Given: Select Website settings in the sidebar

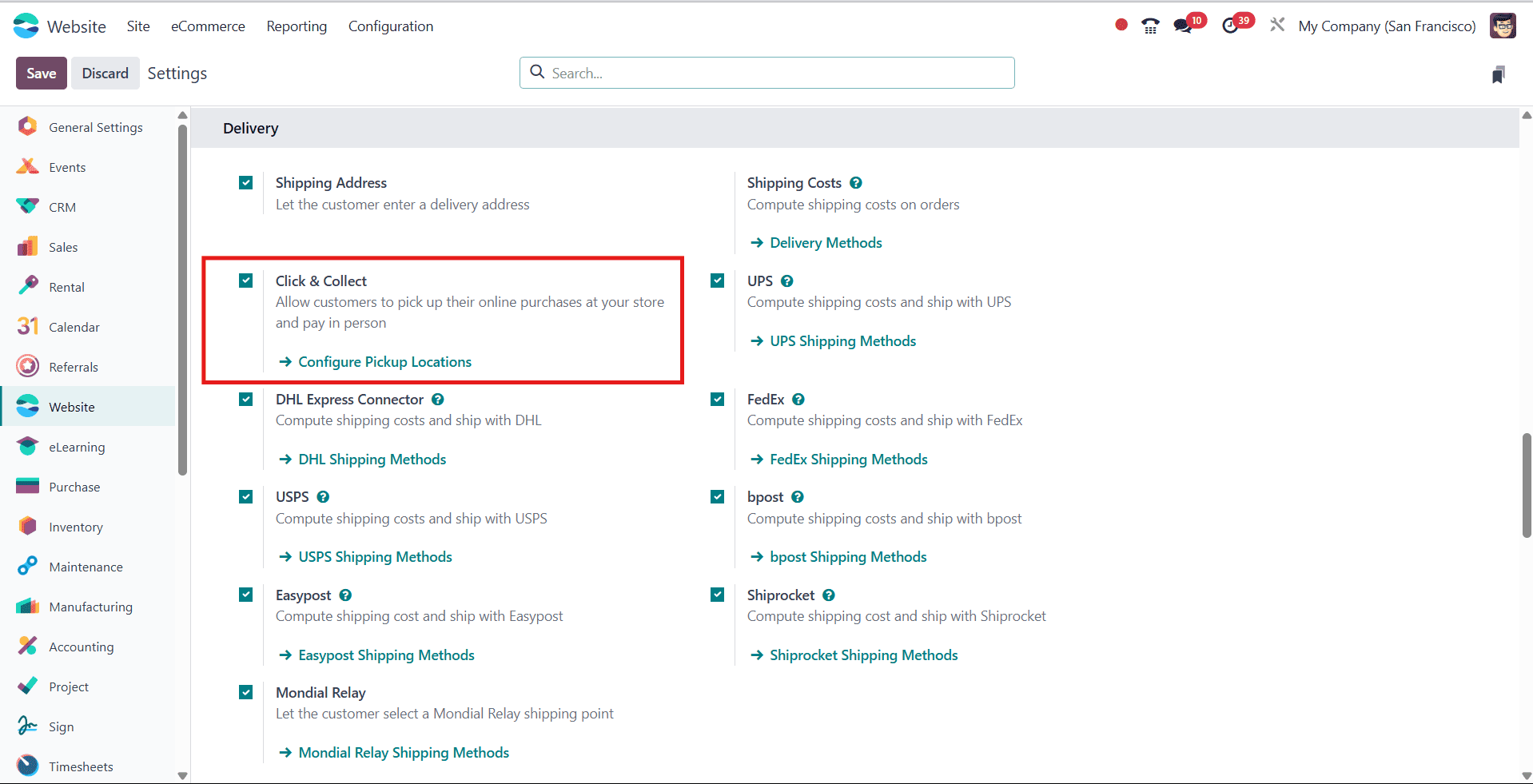Looking at the screenshot, I should click(x=88, y=407).
